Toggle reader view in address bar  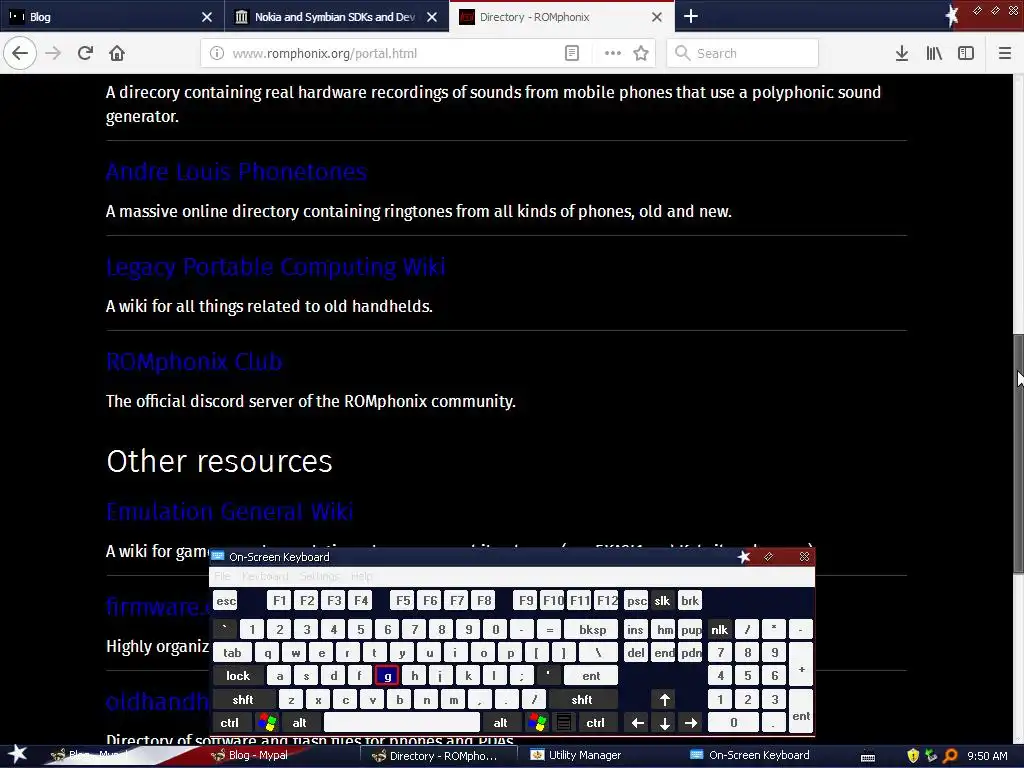pyautogui.click(x=571, y=54)
